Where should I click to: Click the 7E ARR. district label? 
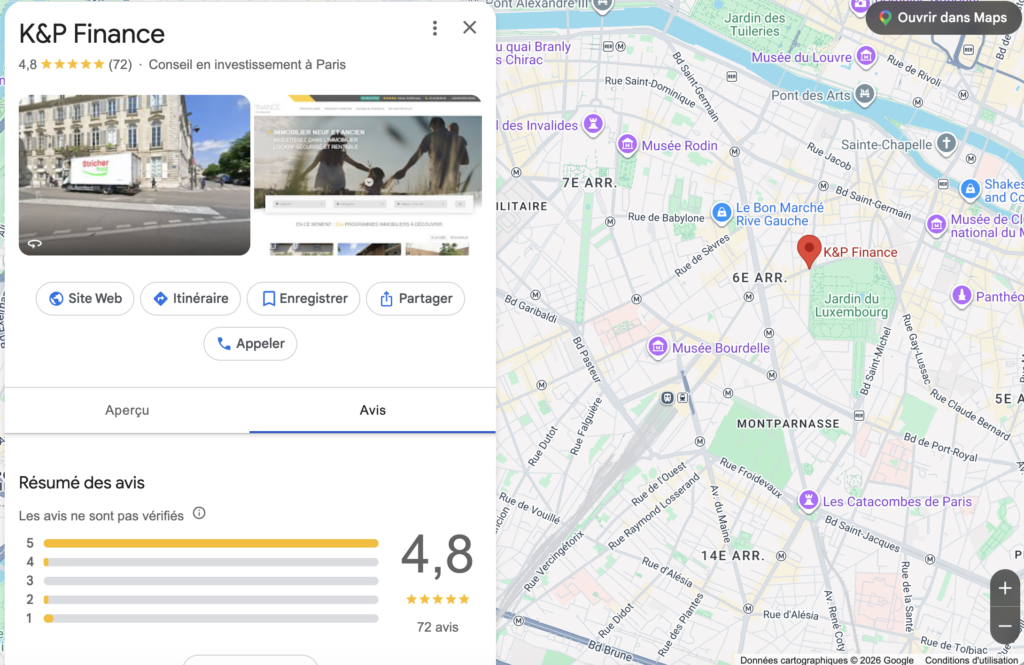coord(590,183)
